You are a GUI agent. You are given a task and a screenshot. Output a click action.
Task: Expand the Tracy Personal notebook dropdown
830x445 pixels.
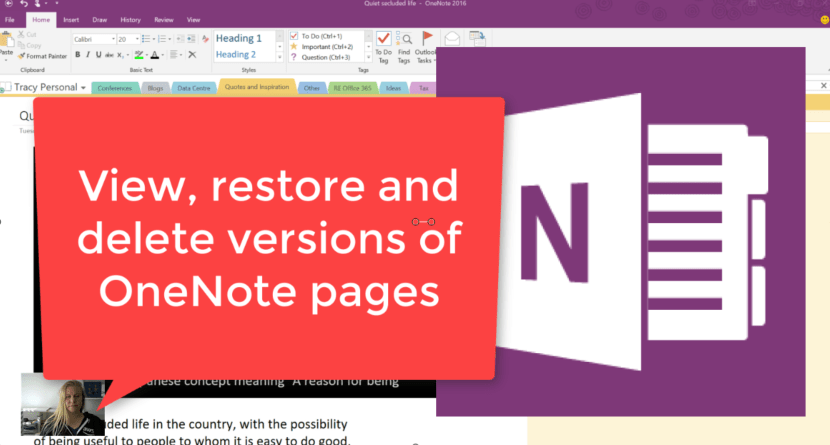(x=48, y=88)
